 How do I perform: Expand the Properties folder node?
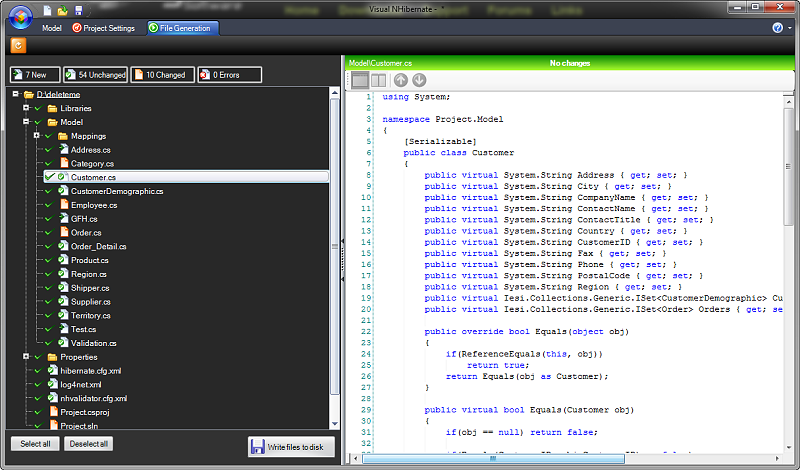point(25,357)
